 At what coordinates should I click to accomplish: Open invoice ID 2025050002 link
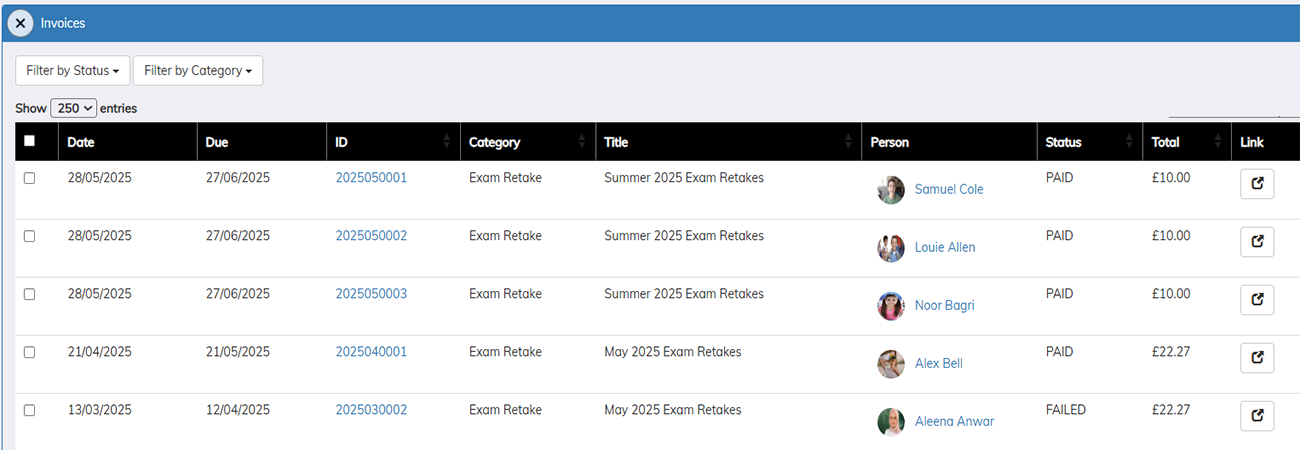pos(371,236)
